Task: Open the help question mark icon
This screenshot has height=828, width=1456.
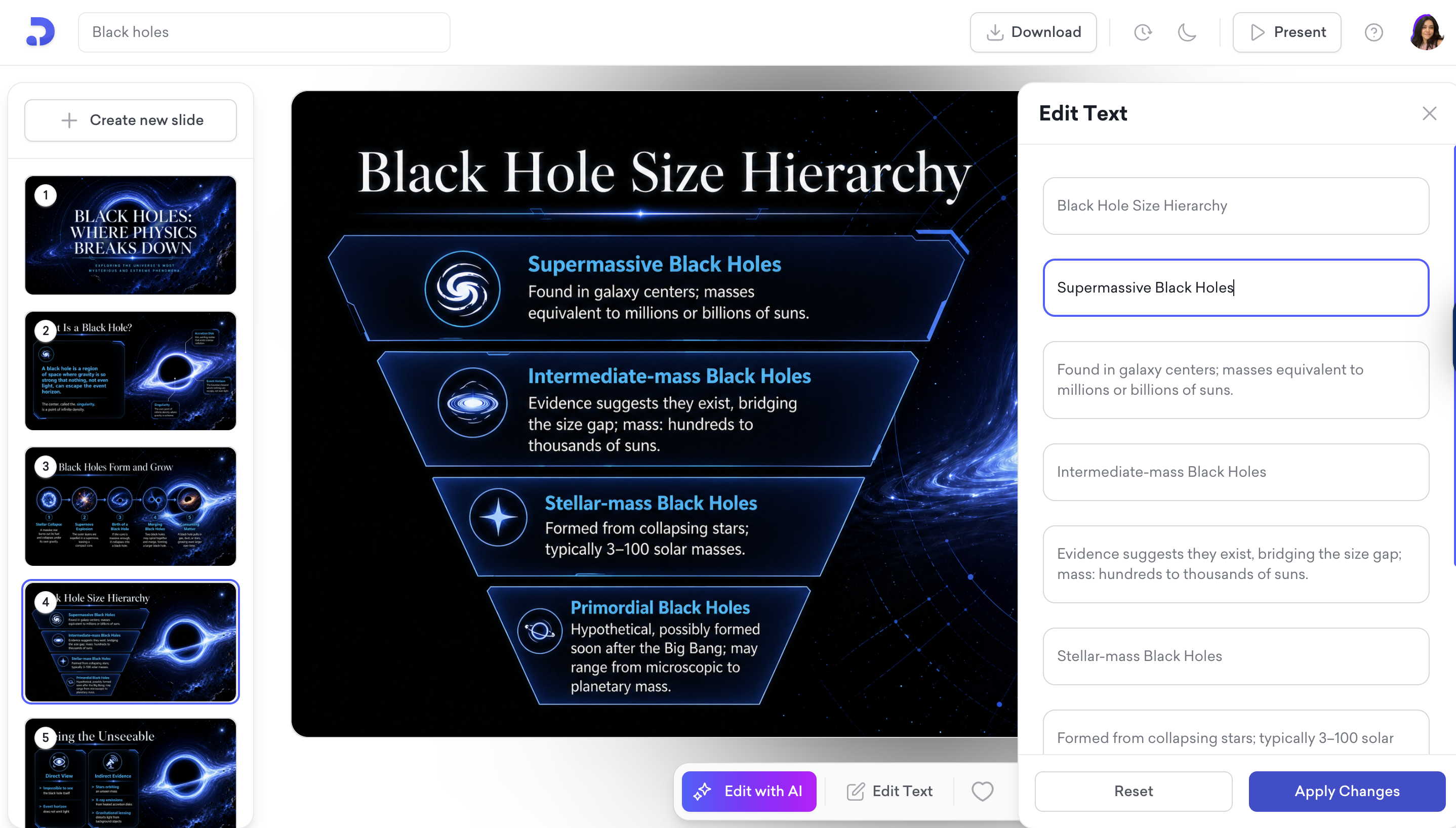Action: click(x=1373, y=32)
